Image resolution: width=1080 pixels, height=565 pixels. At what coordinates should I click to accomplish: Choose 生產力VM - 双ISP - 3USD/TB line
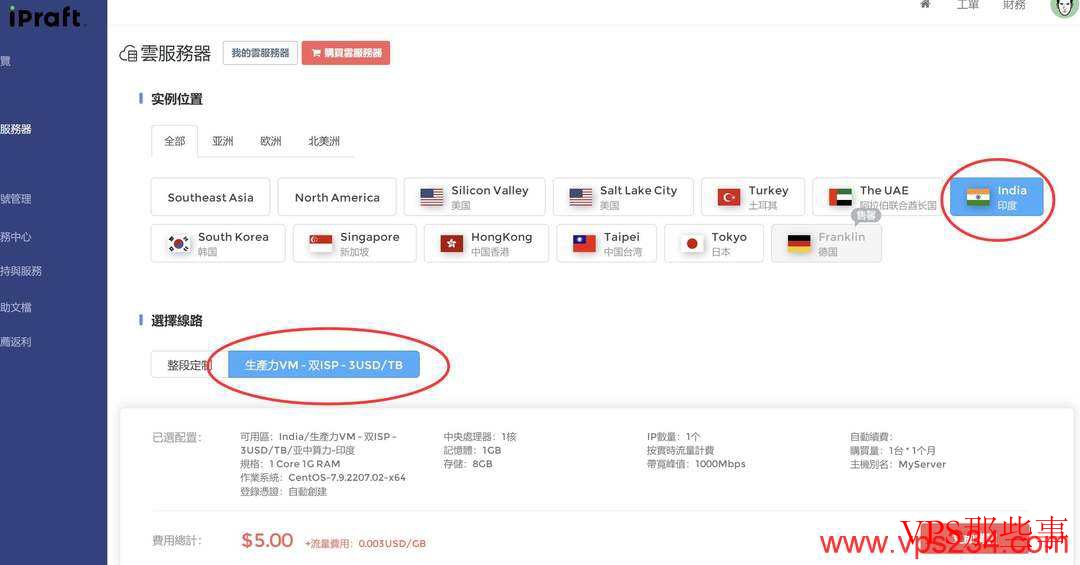(324, 365)
